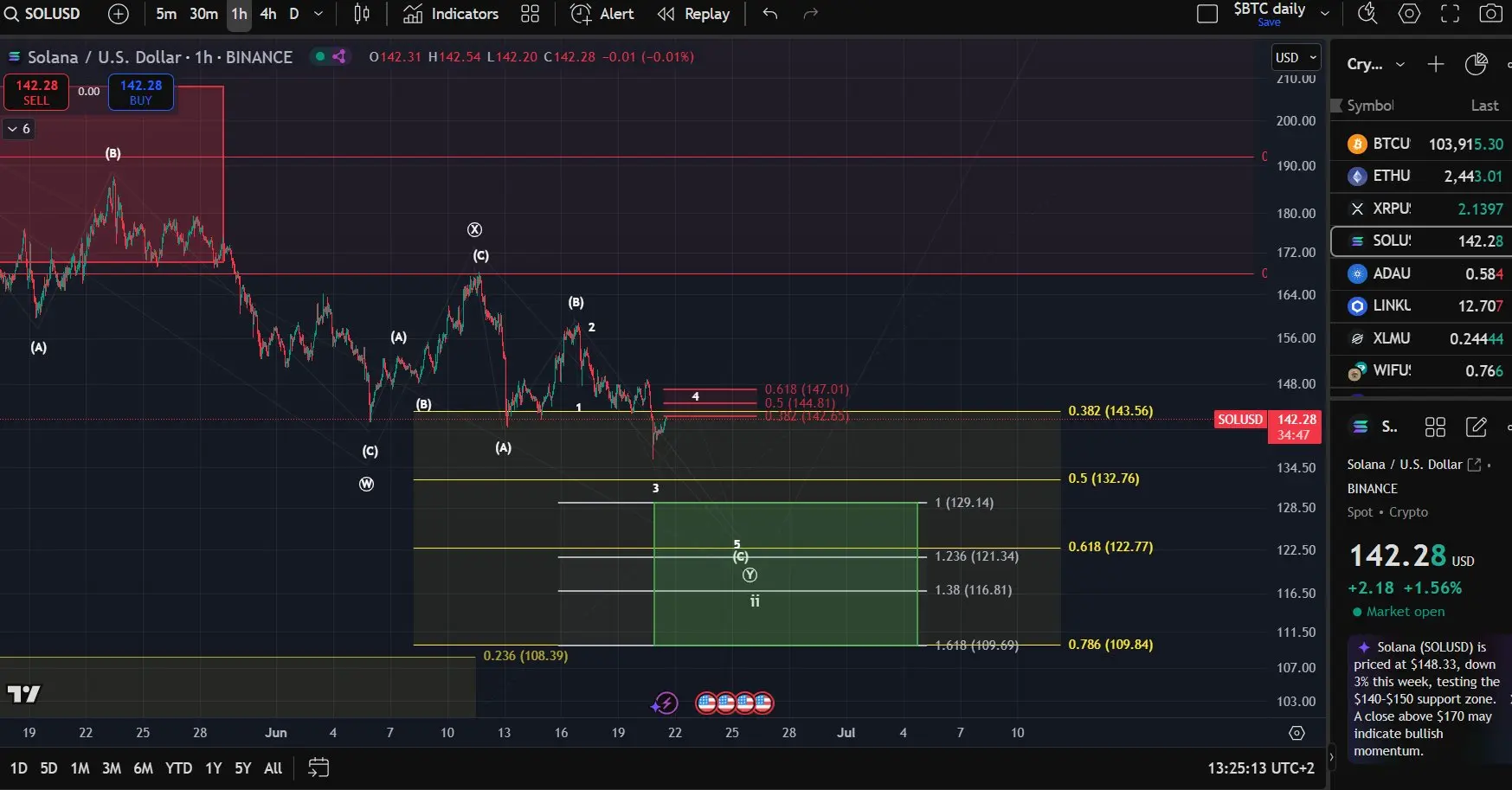Open chart settings hexagon icon
Viewport: 1512px width, 790px height.
point(1409,14)
